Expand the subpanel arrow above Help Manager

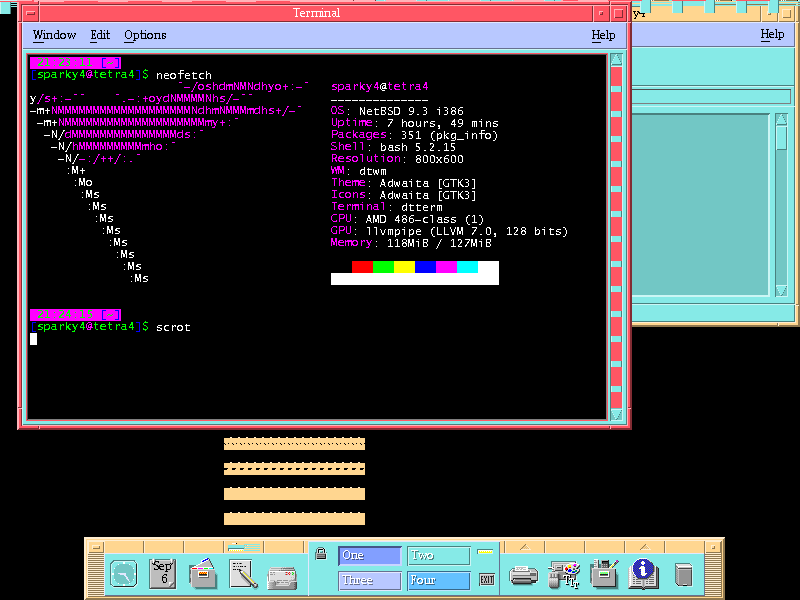pyautogui.click(x=643, y=547)
